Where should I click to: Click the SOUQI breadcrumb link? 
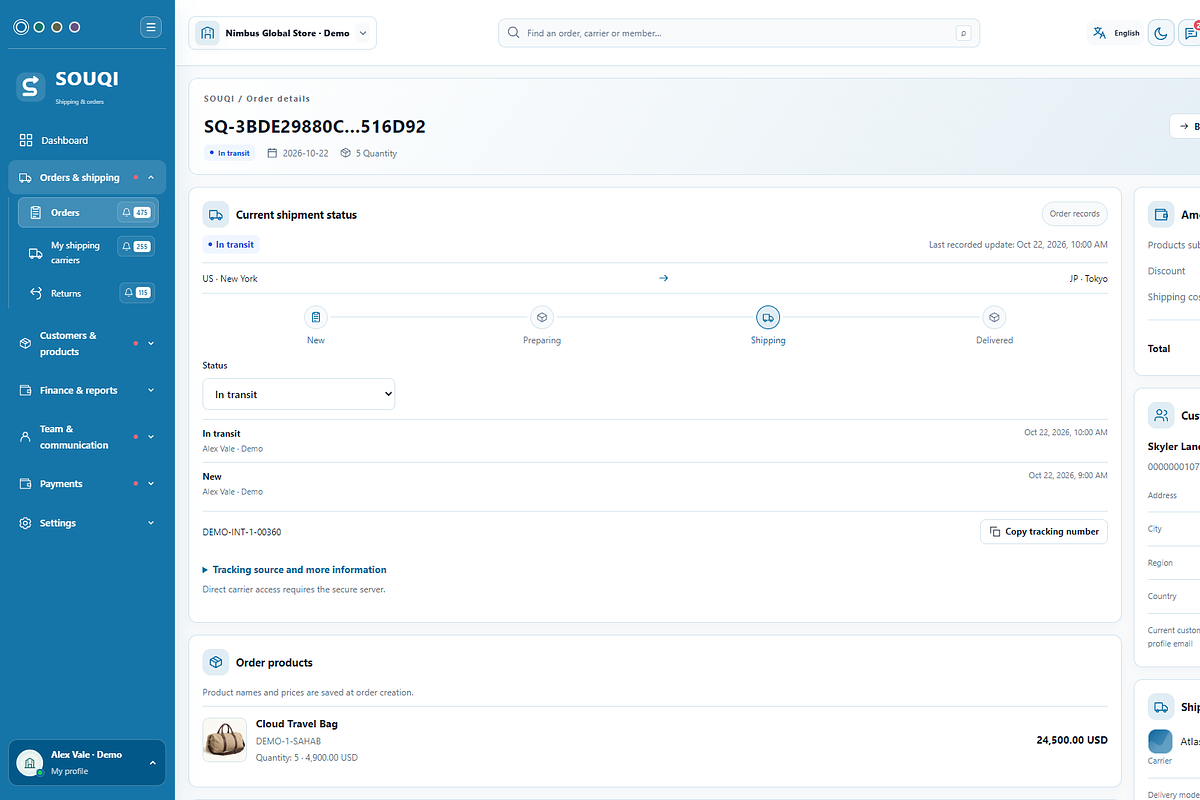[x=219, y=99]
